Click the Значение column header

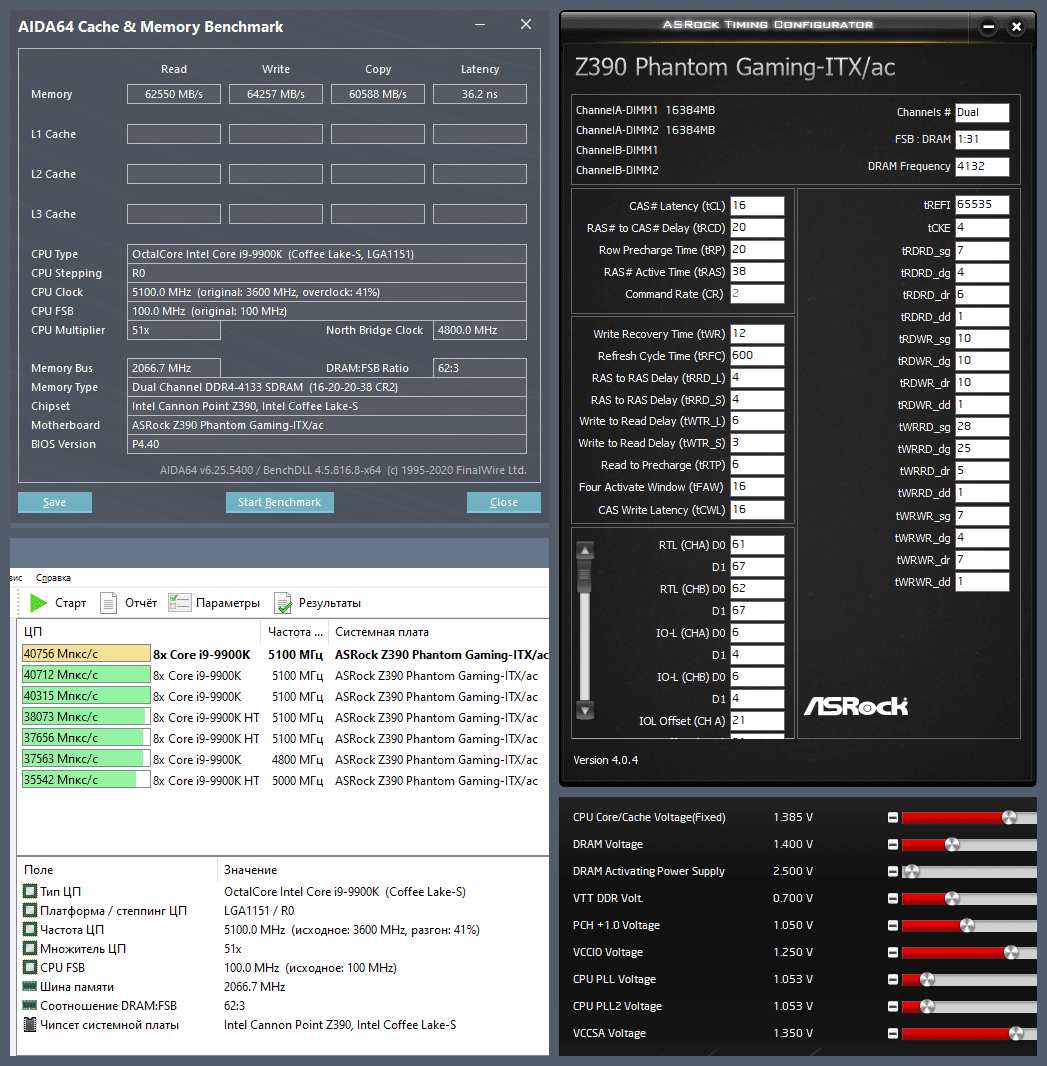click(383, 870)
